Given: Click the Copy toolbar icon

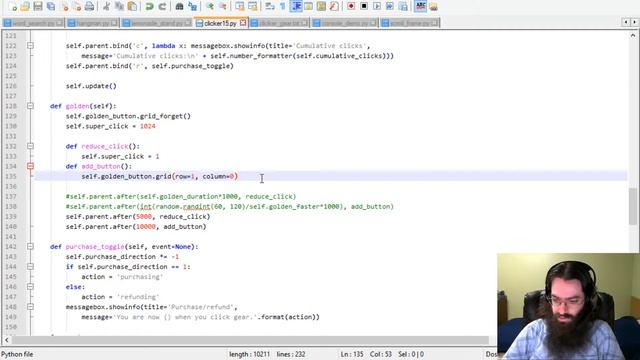Looking at the screenshot, I should pyautogui.click(x=119, y=6).
